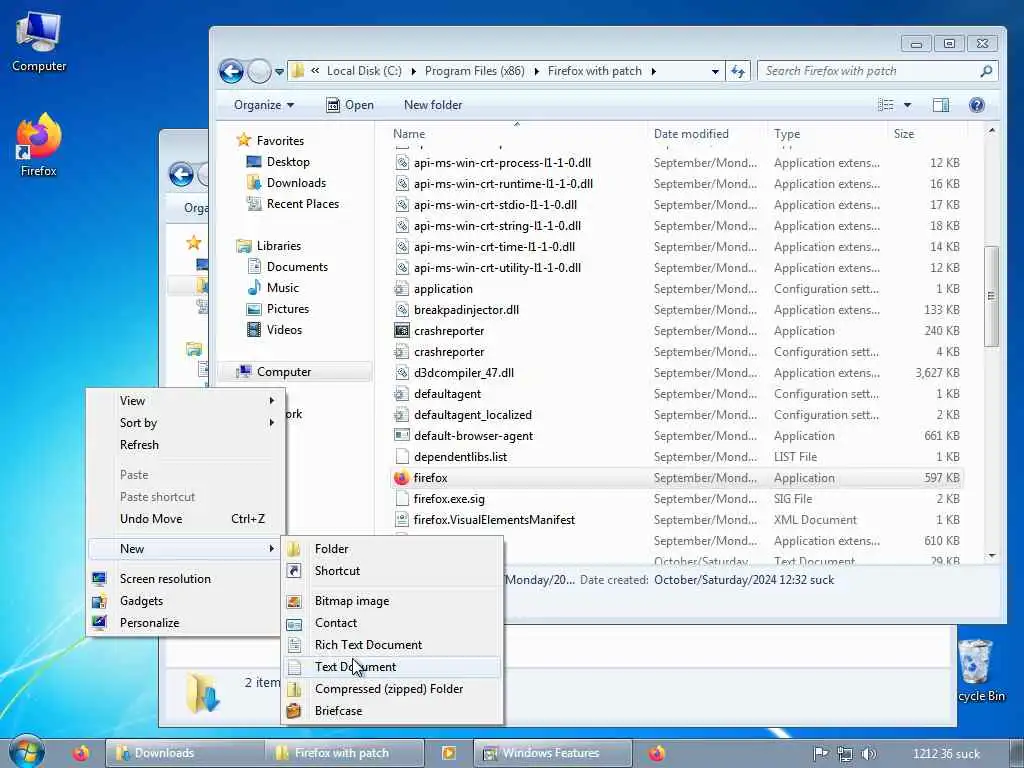The height and width of the screenshot is (768, 1024).
Task: Open Organize dropdown menu
Action: [264, 105]
